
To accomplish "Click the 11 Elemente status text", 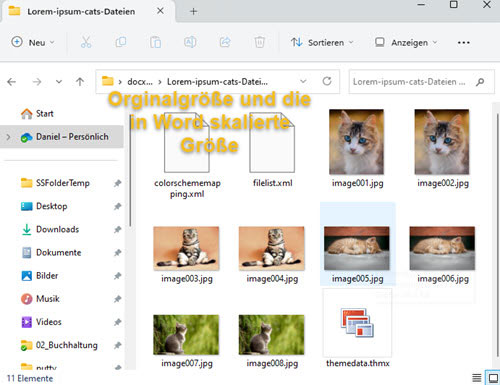I will coord(30,379).
